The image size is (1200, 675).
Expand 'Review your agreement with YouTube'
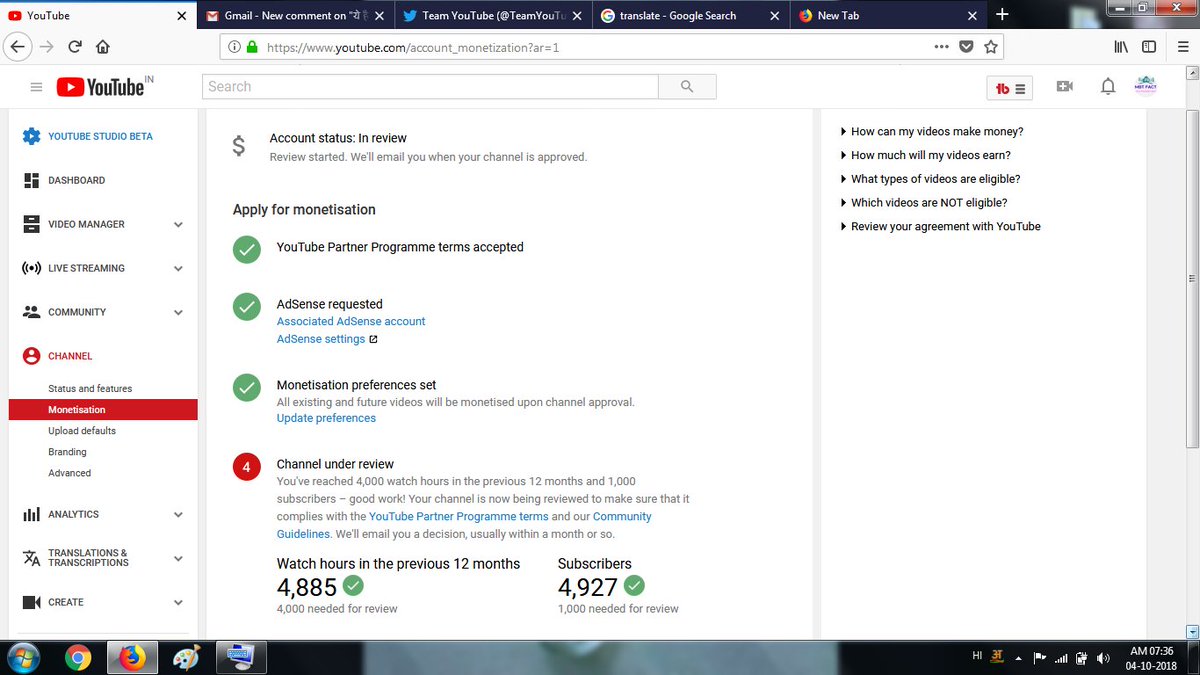941,227
